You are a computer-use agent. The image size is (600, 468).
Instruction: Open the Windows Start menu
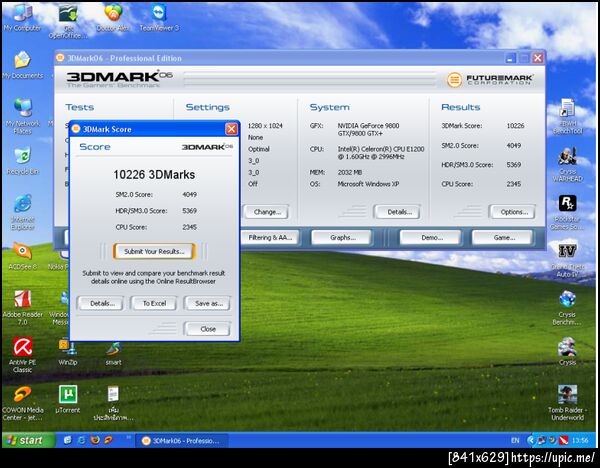click(x=27, y=440)
